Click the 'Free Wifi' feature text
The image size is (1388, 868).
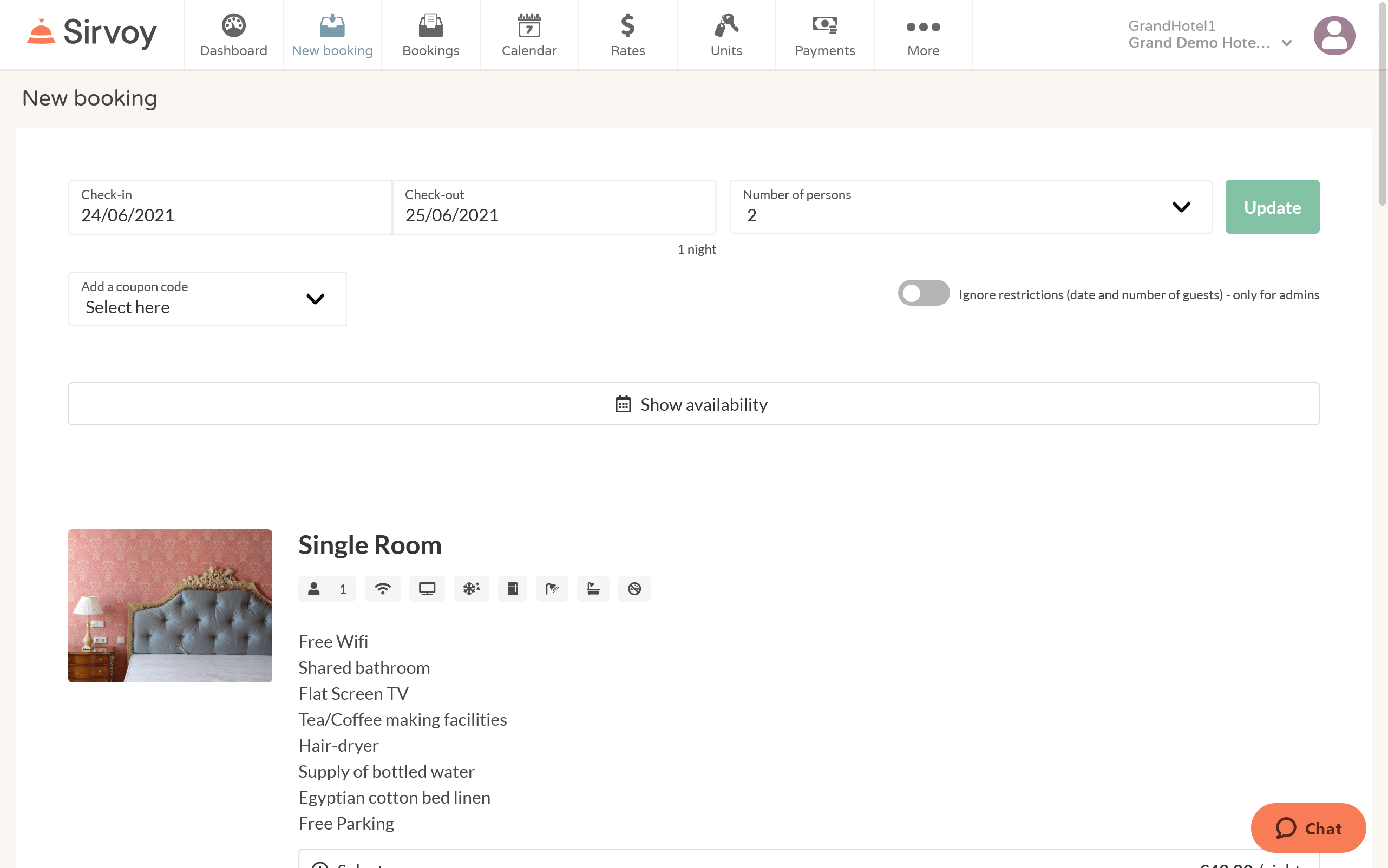[x=333, y=641]
